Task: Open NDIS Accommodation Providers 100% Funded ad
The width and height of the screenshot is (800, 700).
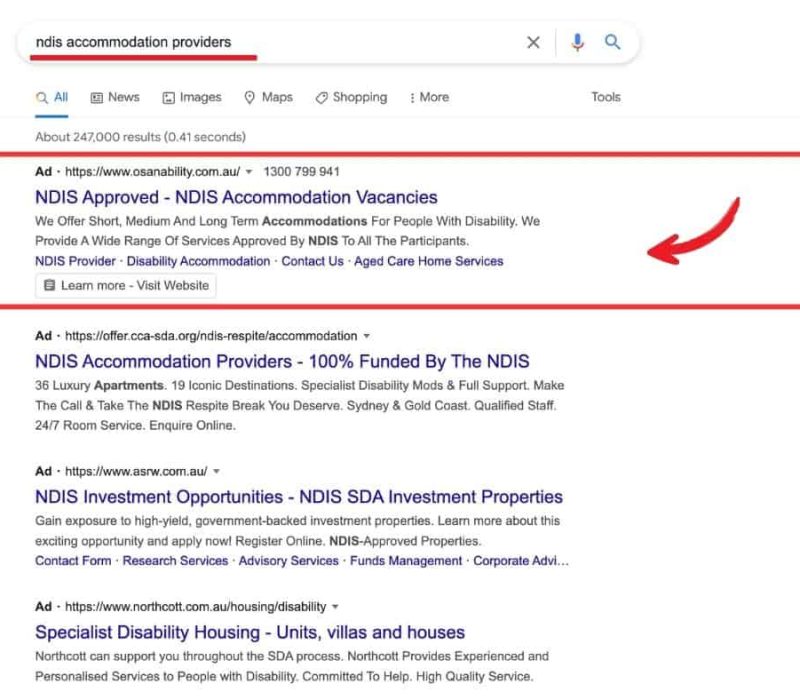Action: [282, 361]
